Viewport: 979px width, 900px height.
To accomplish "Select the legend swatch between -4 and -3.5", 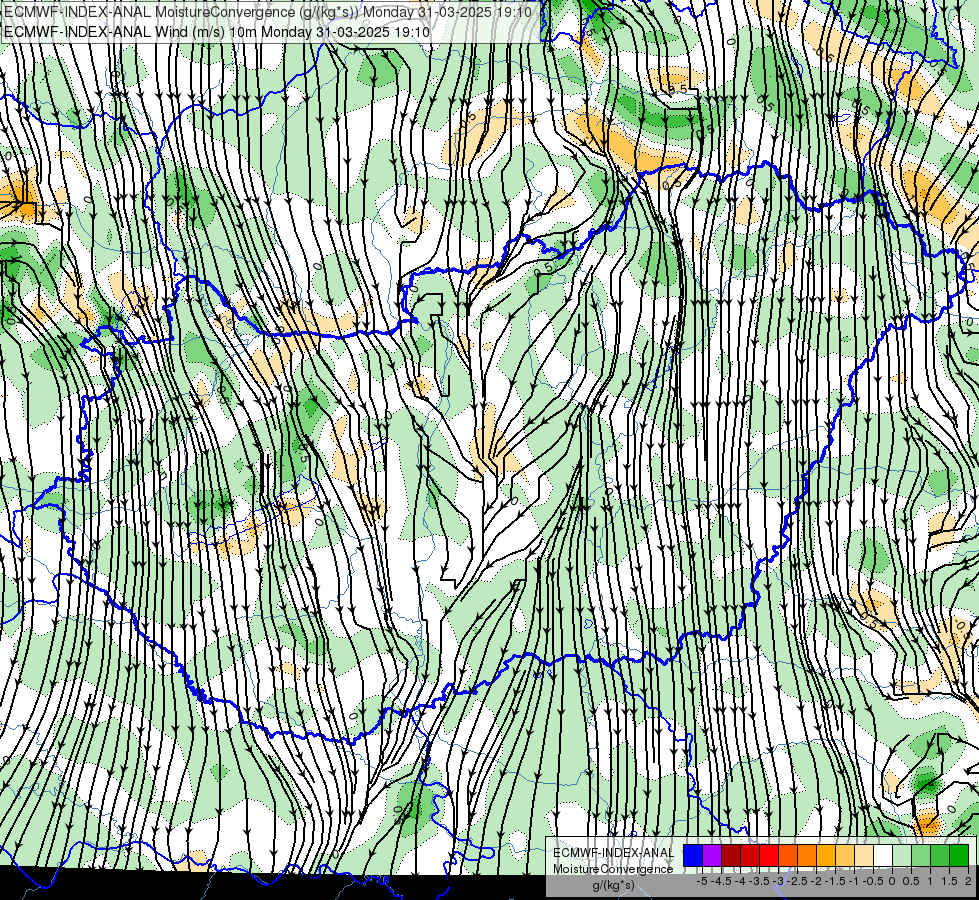I will tap(750, 856).
